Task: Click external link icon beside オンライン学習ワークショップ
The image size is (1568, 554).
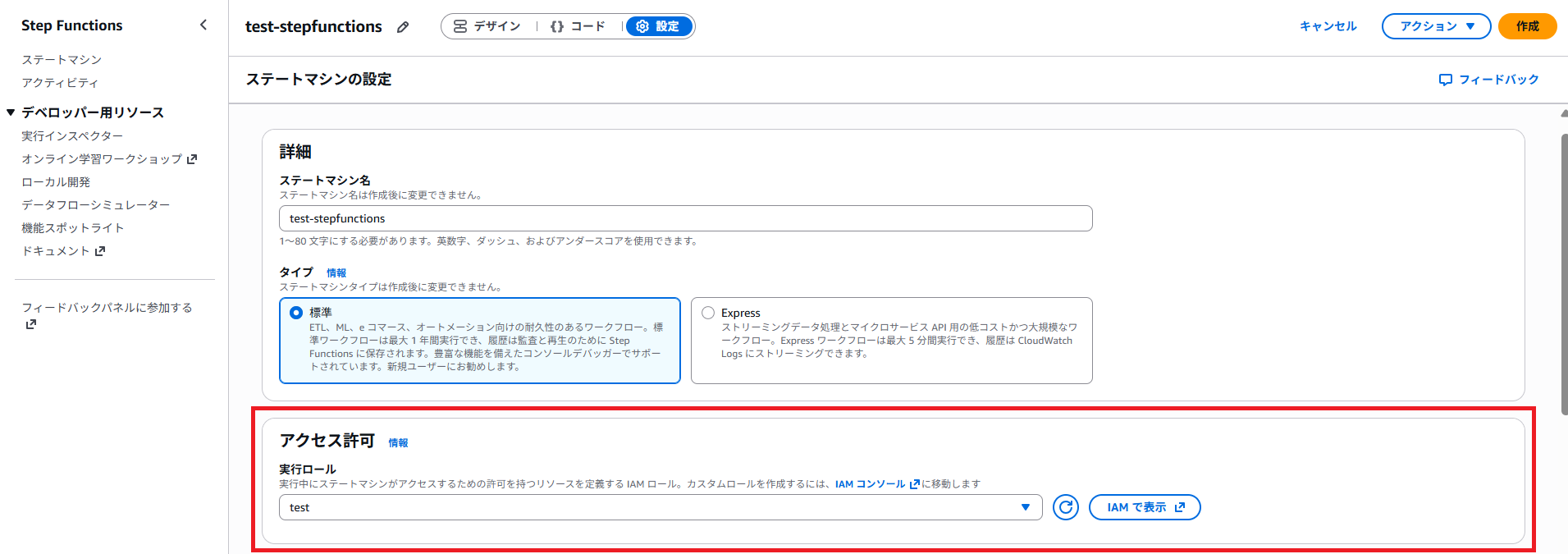Action: (192, 159)
